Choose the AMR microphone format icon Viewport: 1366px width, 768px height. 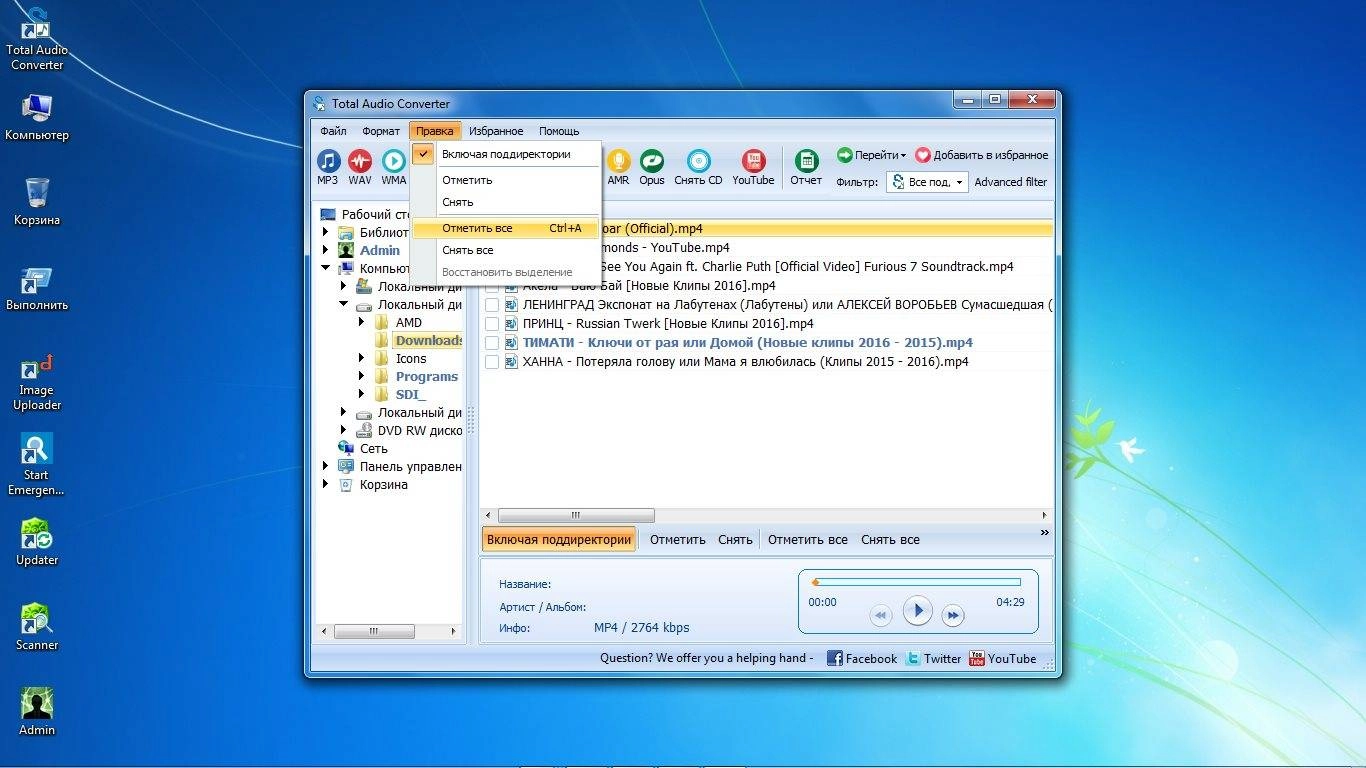pyautogui.click(x=618, y=167)
